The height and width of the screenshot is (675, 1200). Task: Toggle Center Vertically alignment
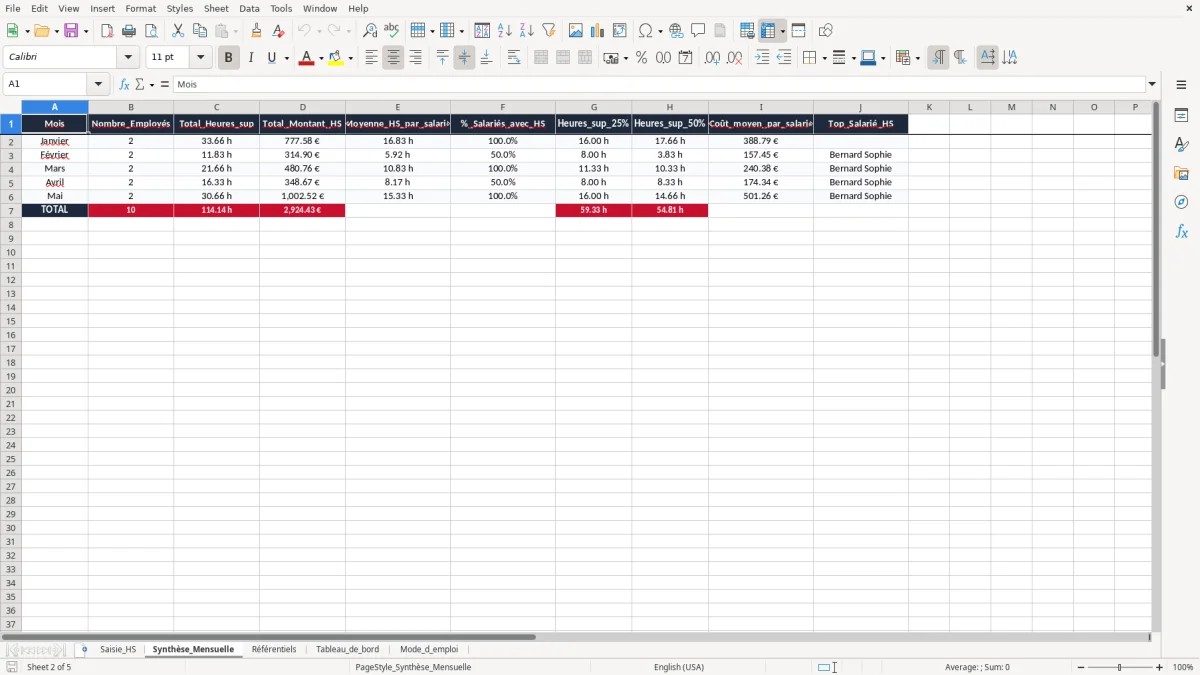click(464, 58)
